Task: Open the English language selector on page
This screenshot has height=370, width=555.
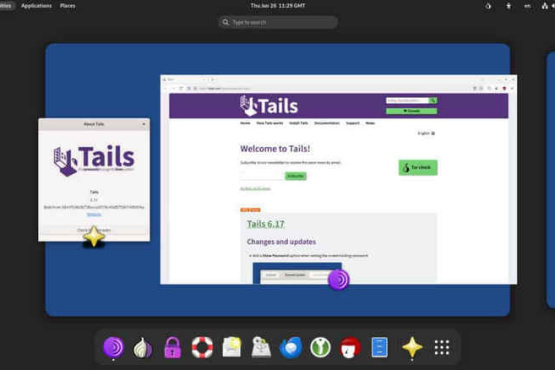Action: [426, 133]
